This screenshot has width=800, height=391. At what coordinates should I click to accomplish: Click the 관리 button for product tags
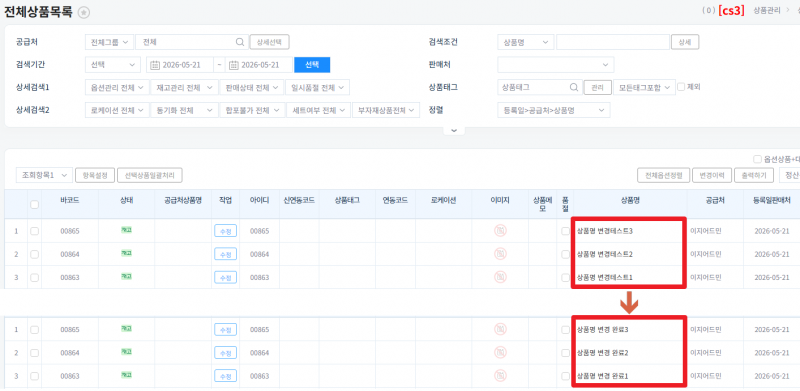click(x=597, y=87)
